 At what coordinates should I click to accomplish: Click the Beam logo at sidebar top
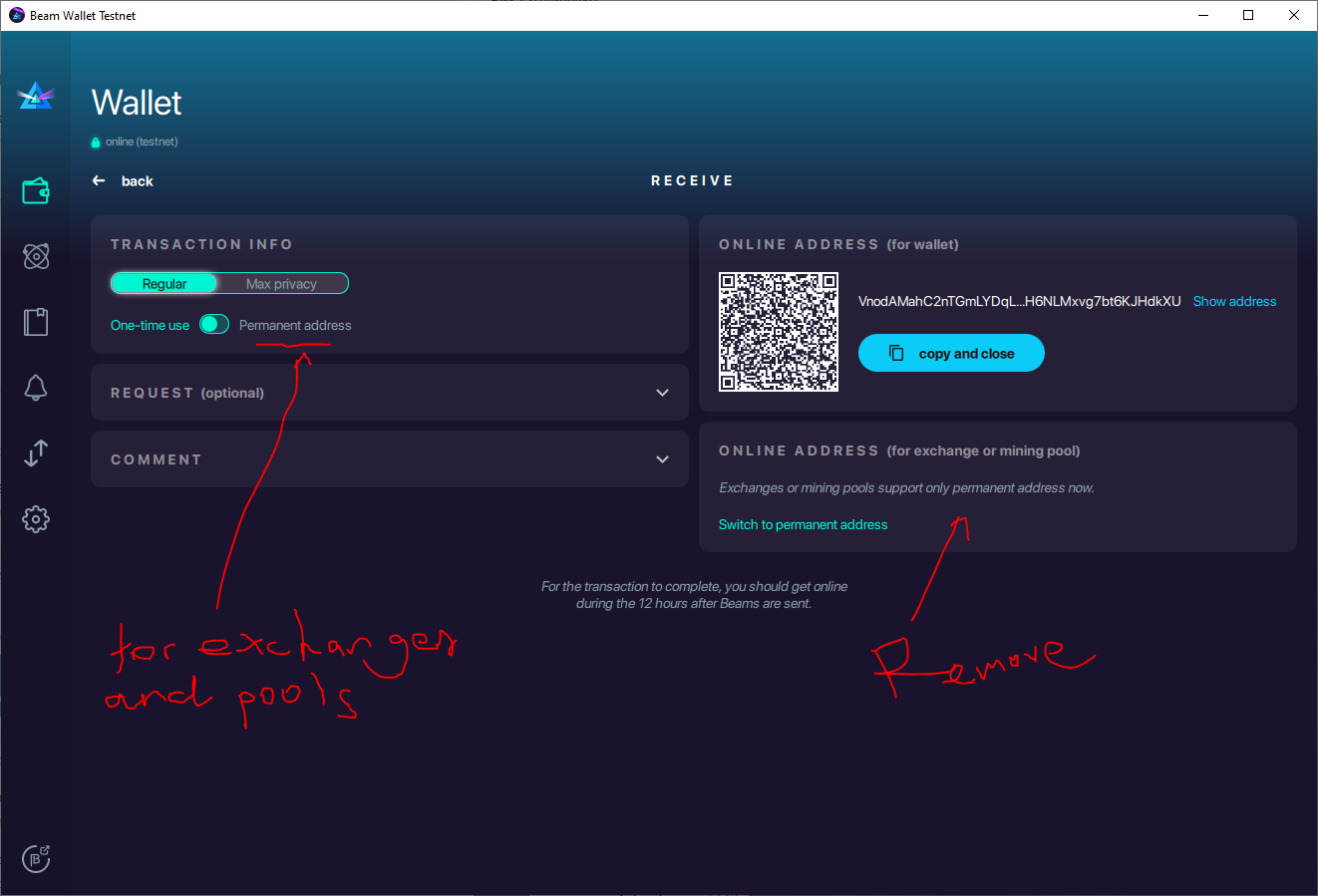coord(35,96)
